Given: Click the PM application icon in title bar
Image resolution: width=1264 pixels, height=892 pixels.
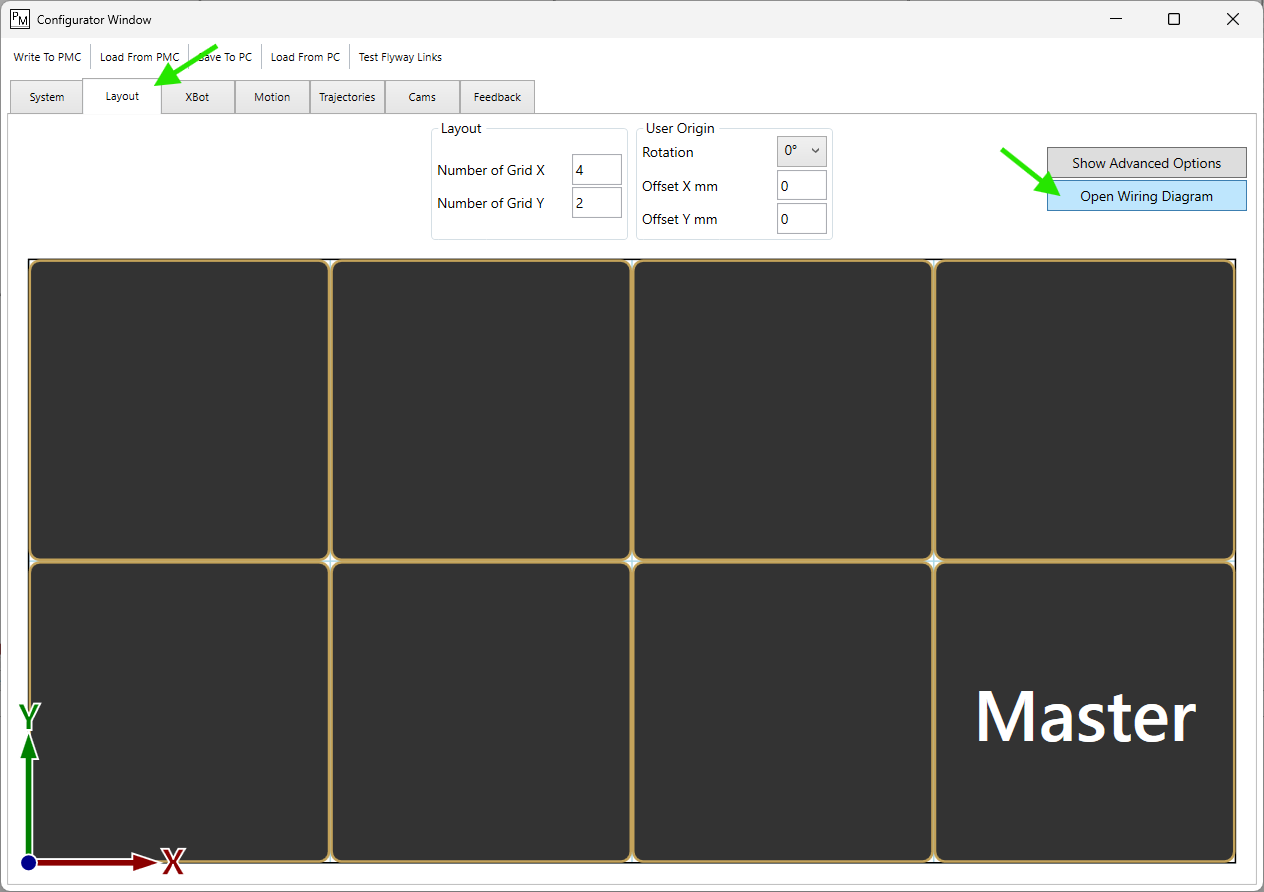Looking at the screenshot, I should click(x=20, y=19).
